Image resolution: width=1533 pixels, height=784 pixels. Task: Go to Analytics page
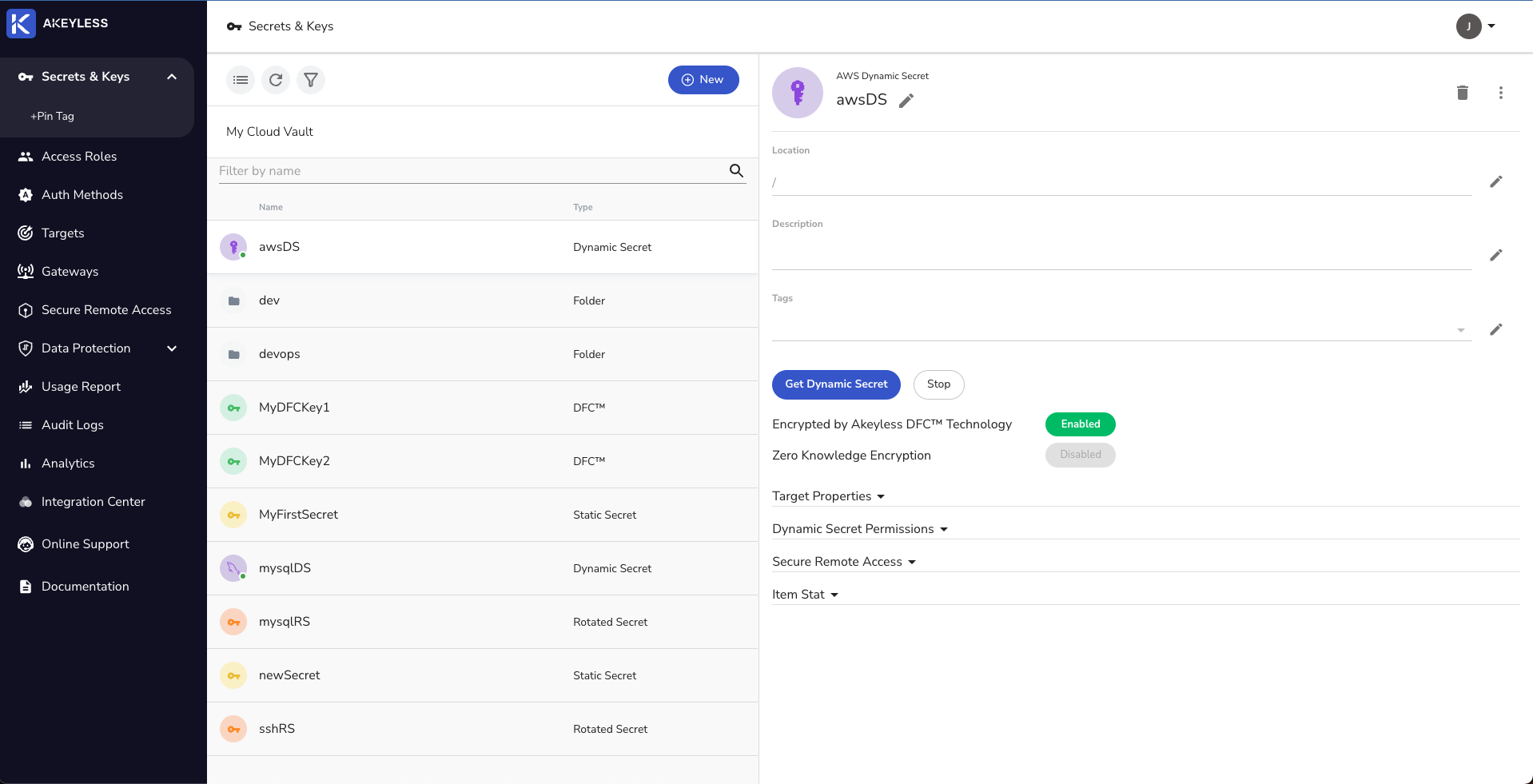68,464
